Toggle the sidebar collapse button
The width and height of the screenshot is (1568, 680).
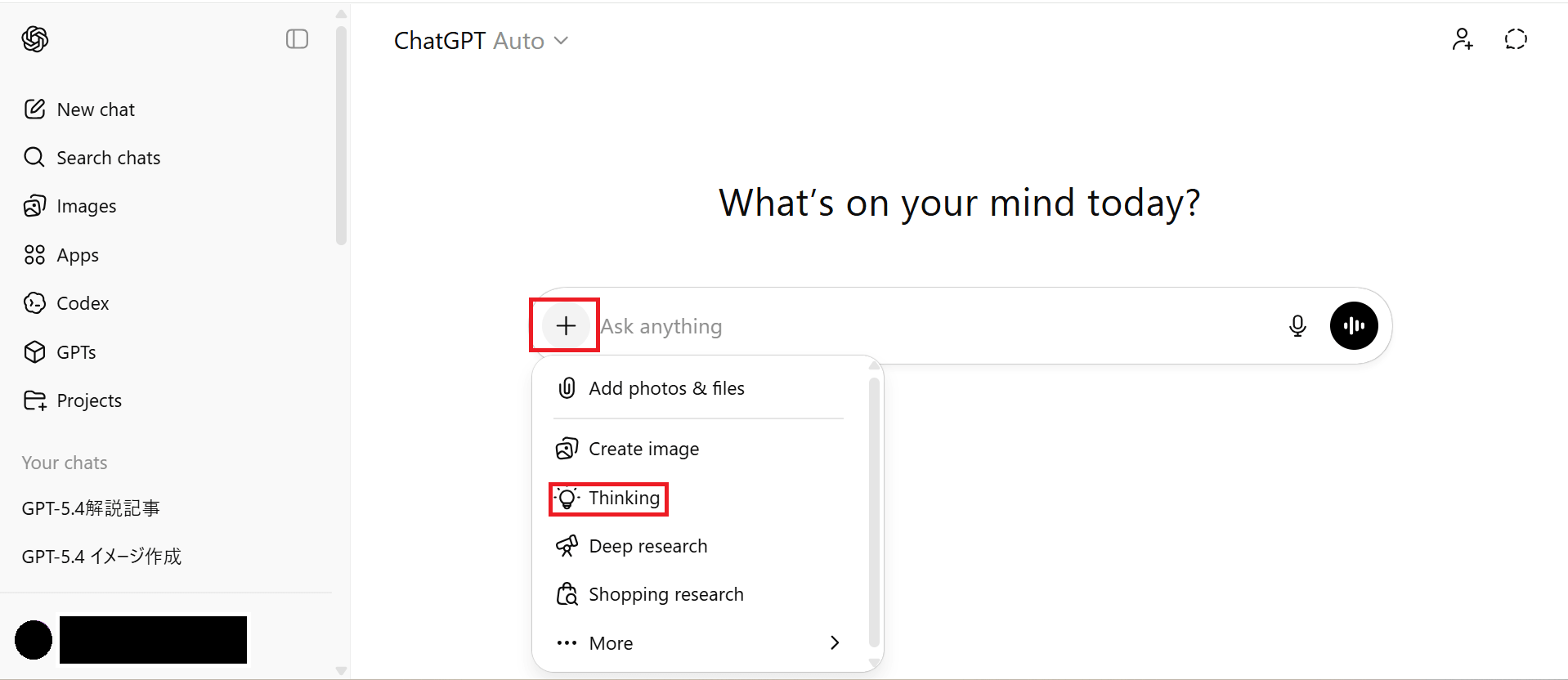(x=297, y=39)
